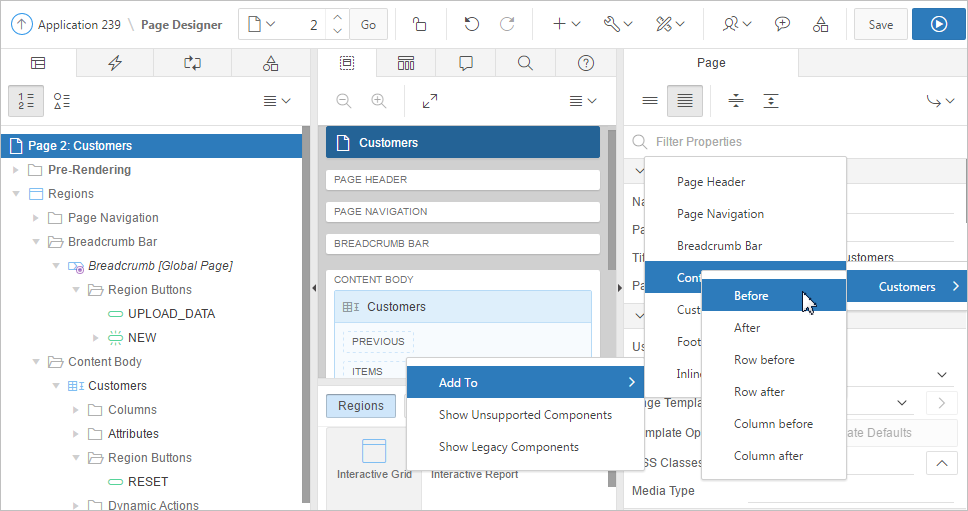
Task: Click the Lock page icon
Action: tap(421, 24)
